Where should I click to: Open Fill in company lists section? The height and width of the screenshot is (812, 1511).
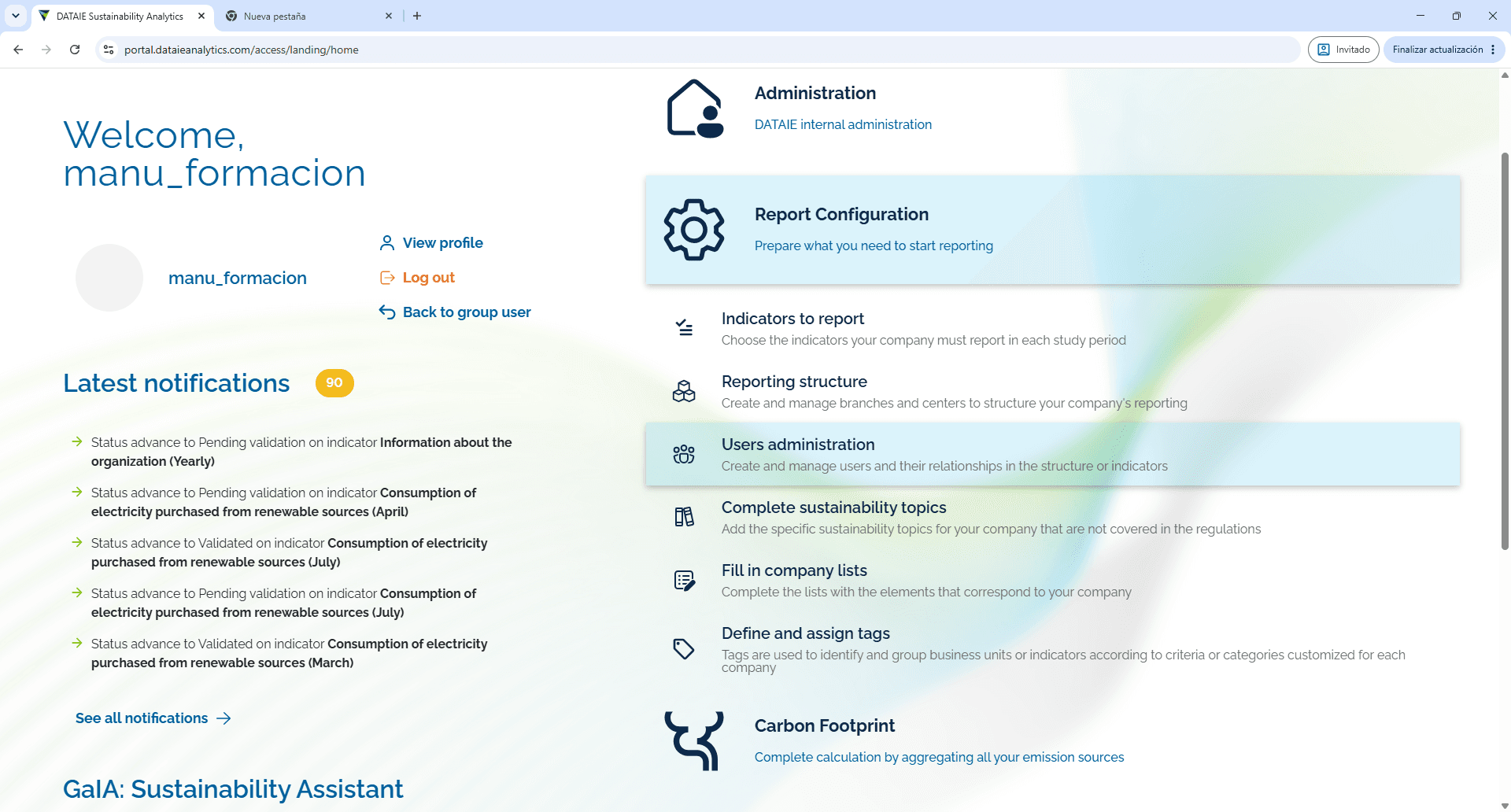click(1053, 580)
